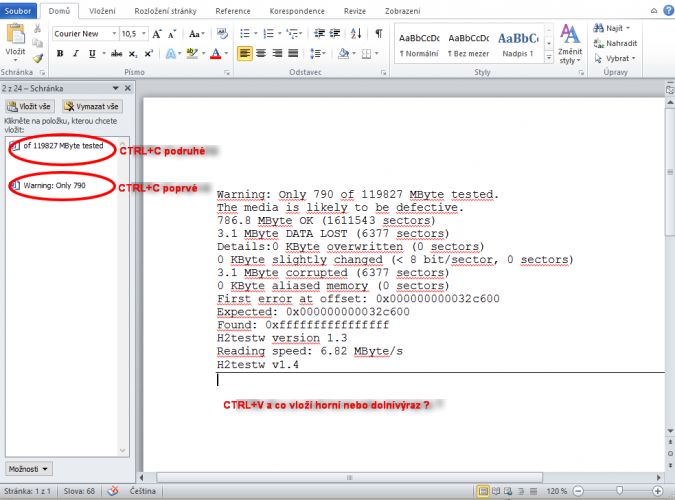Image resolution: width=675 pixels, height=500 pixels.
Task: Toggle Italic formatting
Action: click(76, 53)
